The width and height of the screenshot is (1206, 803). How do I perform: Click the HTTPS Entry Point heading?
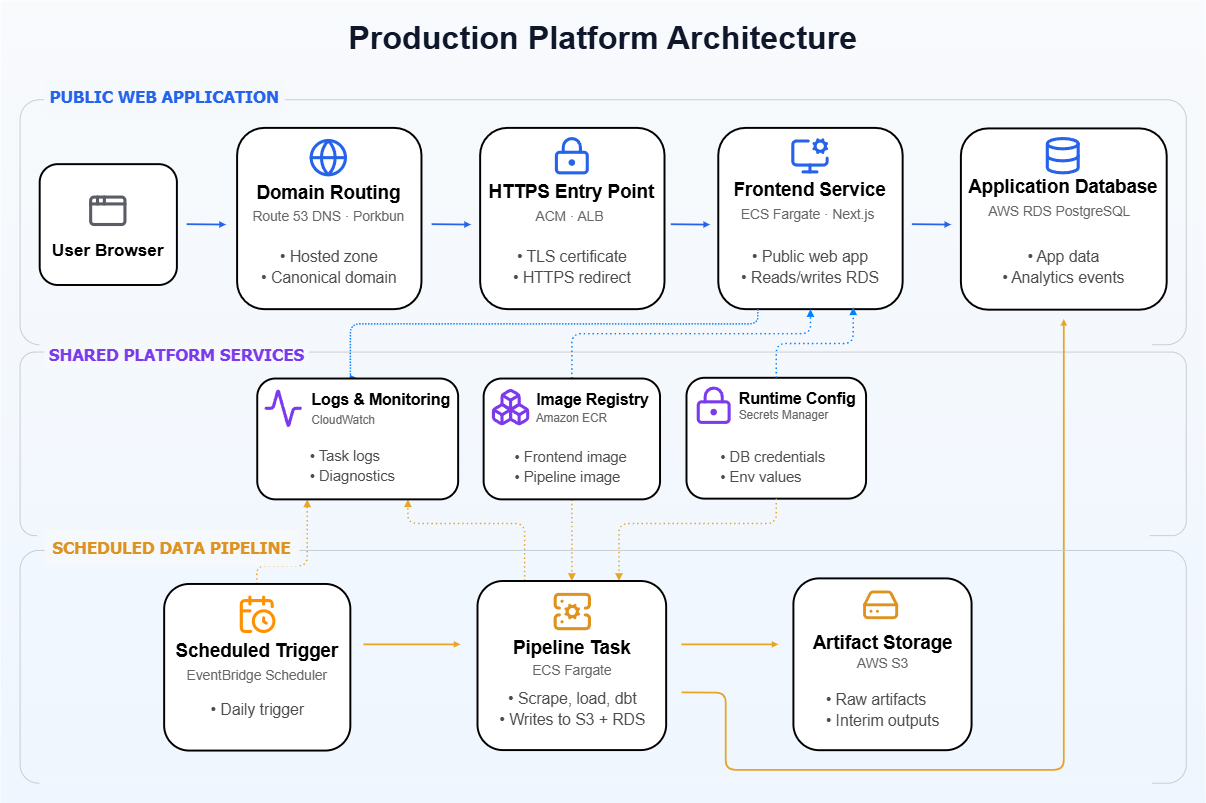(x=572, y=191)
